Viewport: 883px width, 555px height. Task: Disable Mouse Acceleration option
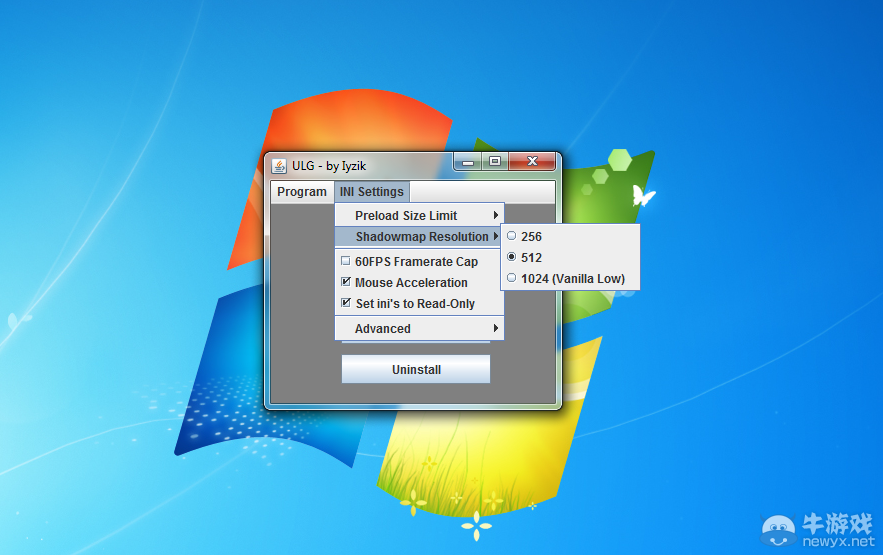click(x=346, y=282)
